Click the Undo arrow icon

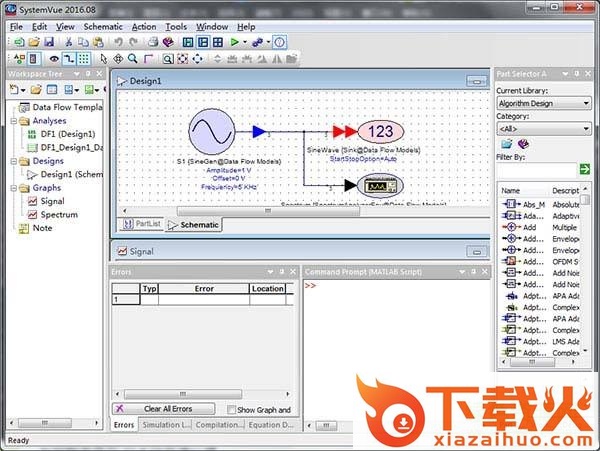point(117,42)
